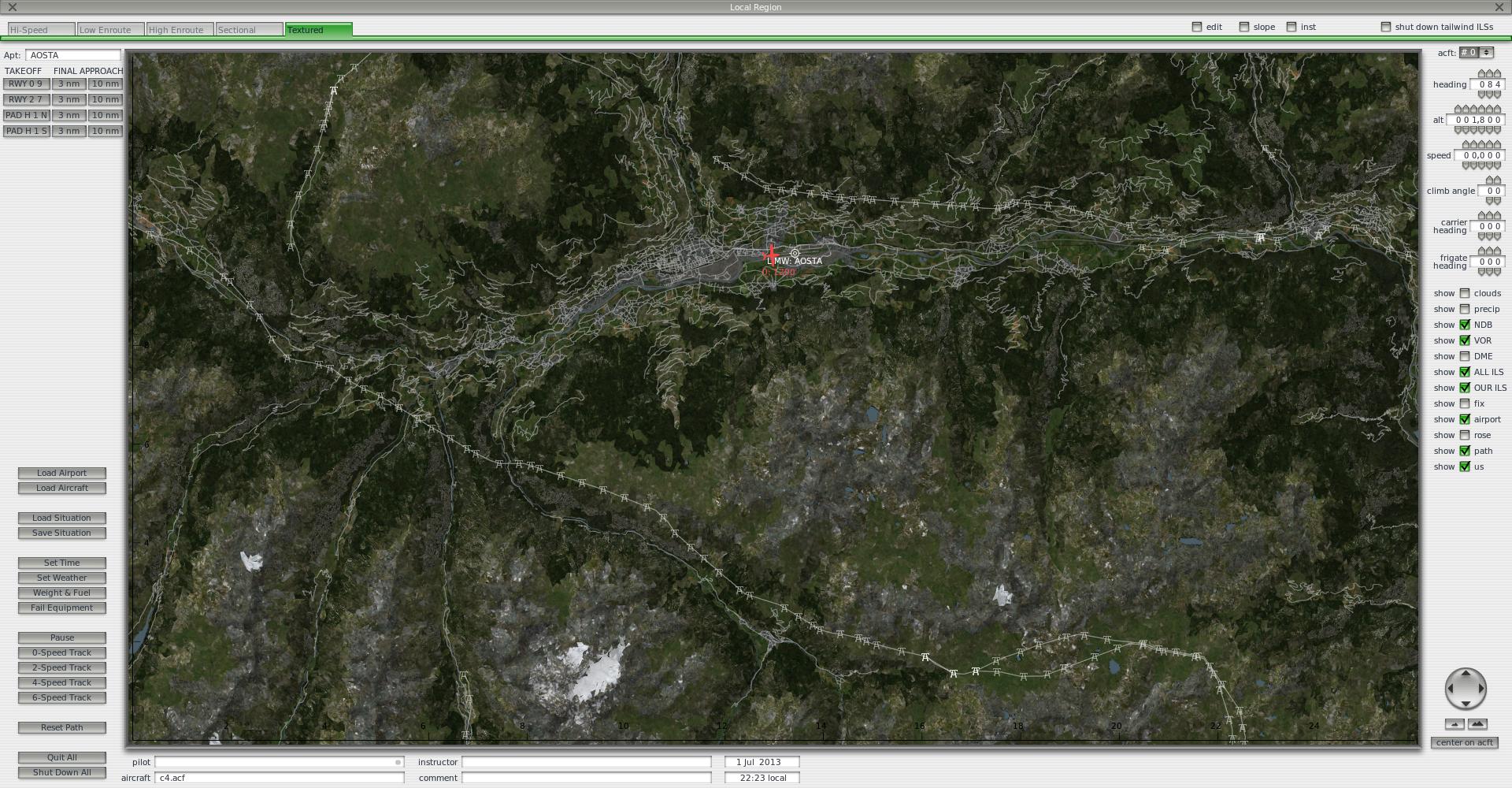Decrease climb angle ones digit with down arrow
The height and width of the screenshot is (788, 1512).
pos(1497,201)
